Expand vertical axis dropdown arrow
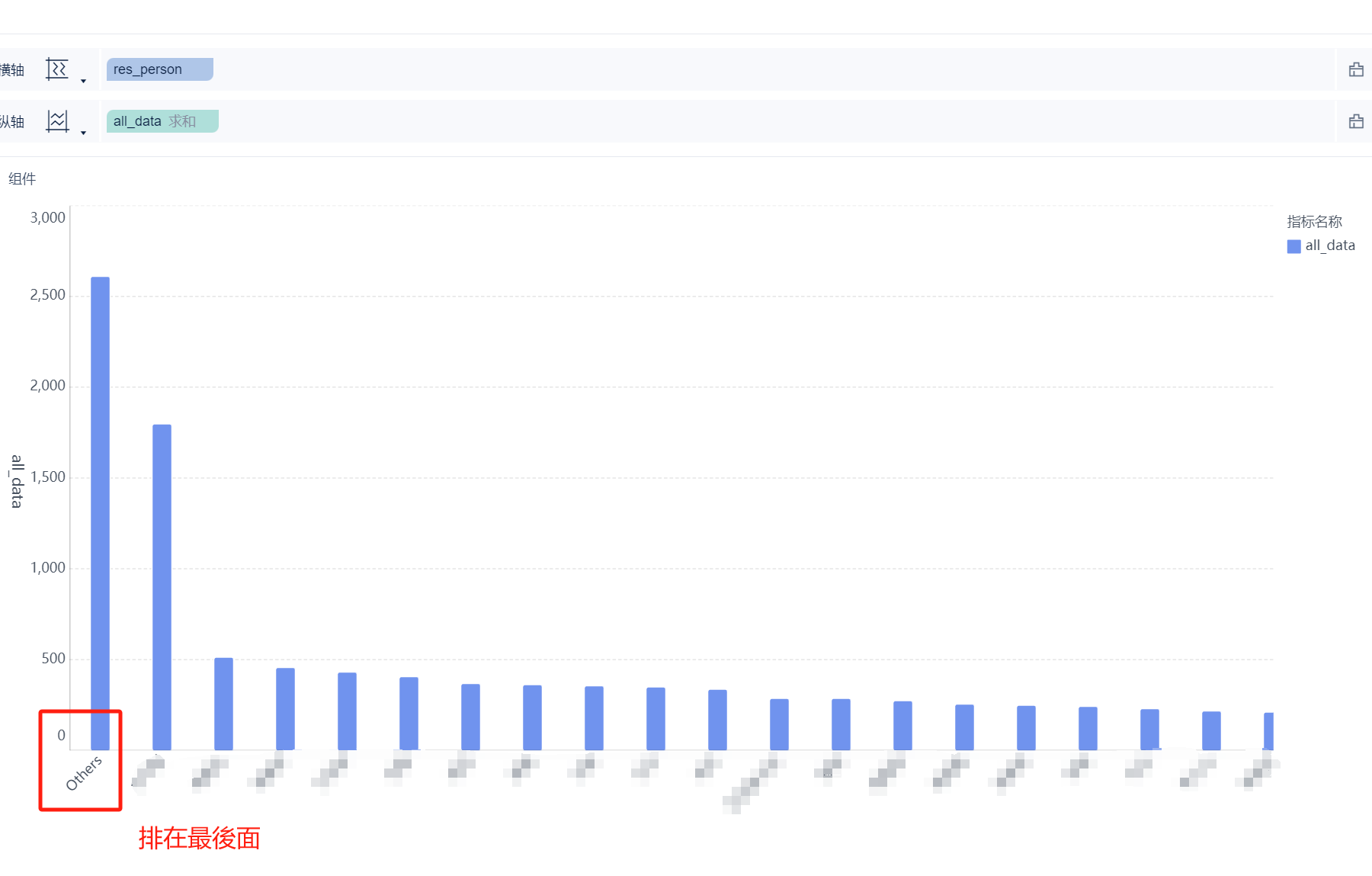 tap(83, 133)
